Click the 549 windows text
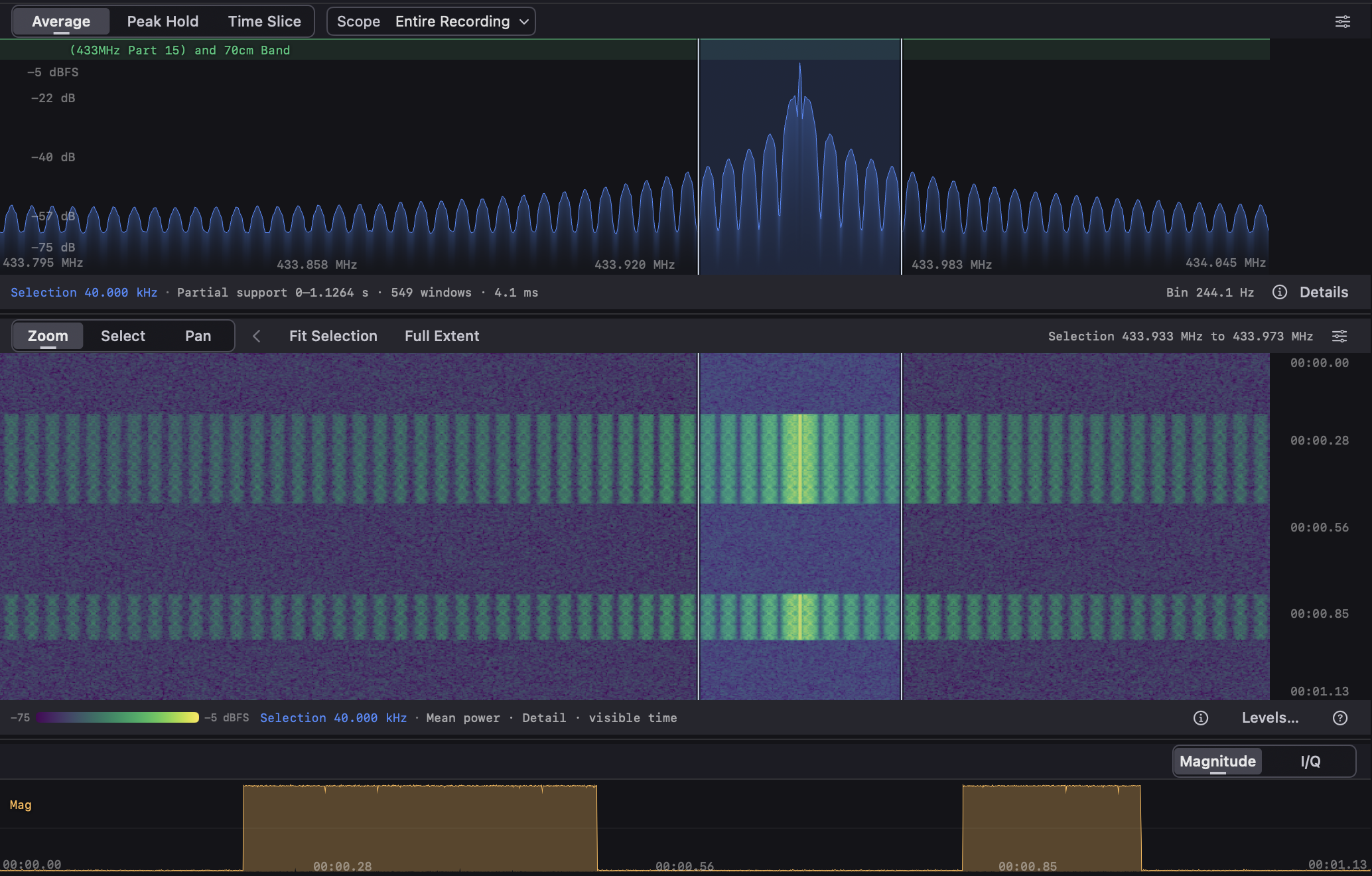This screenshot has height=876, width=1372. pyautogui.click(x=431, y=293)
